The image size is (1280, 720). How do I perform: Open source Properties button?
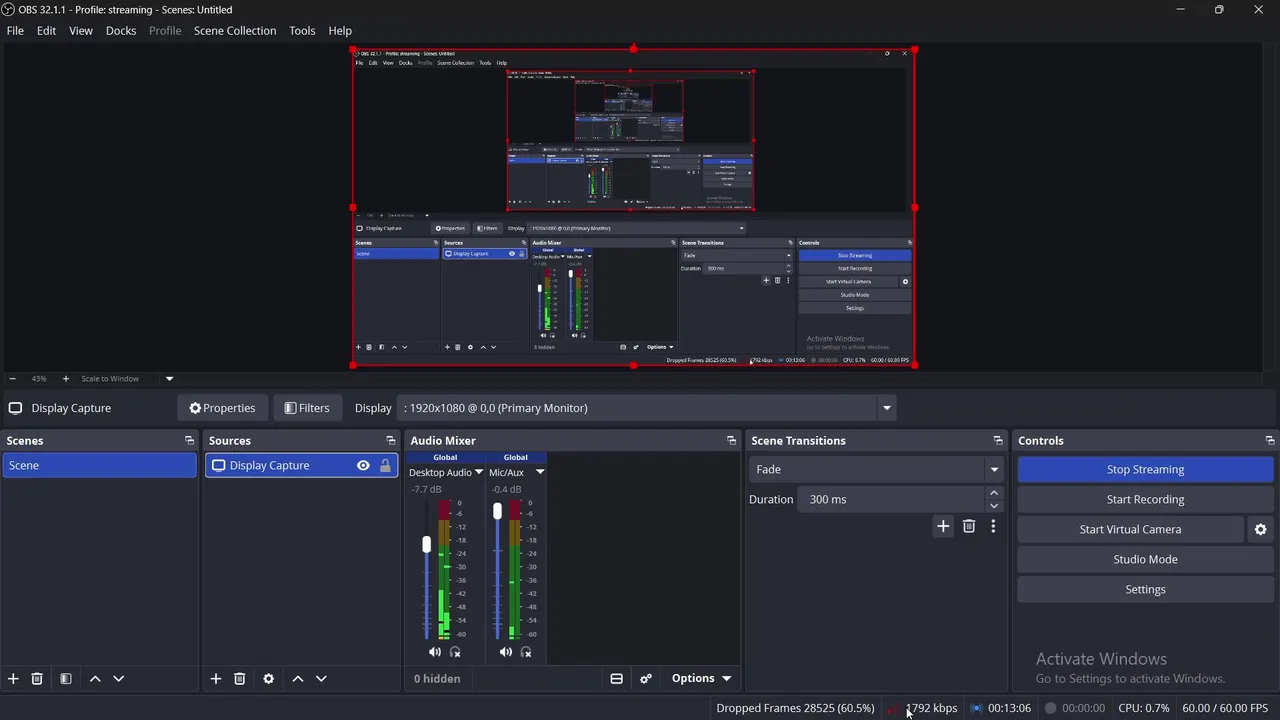coord(222,408)
